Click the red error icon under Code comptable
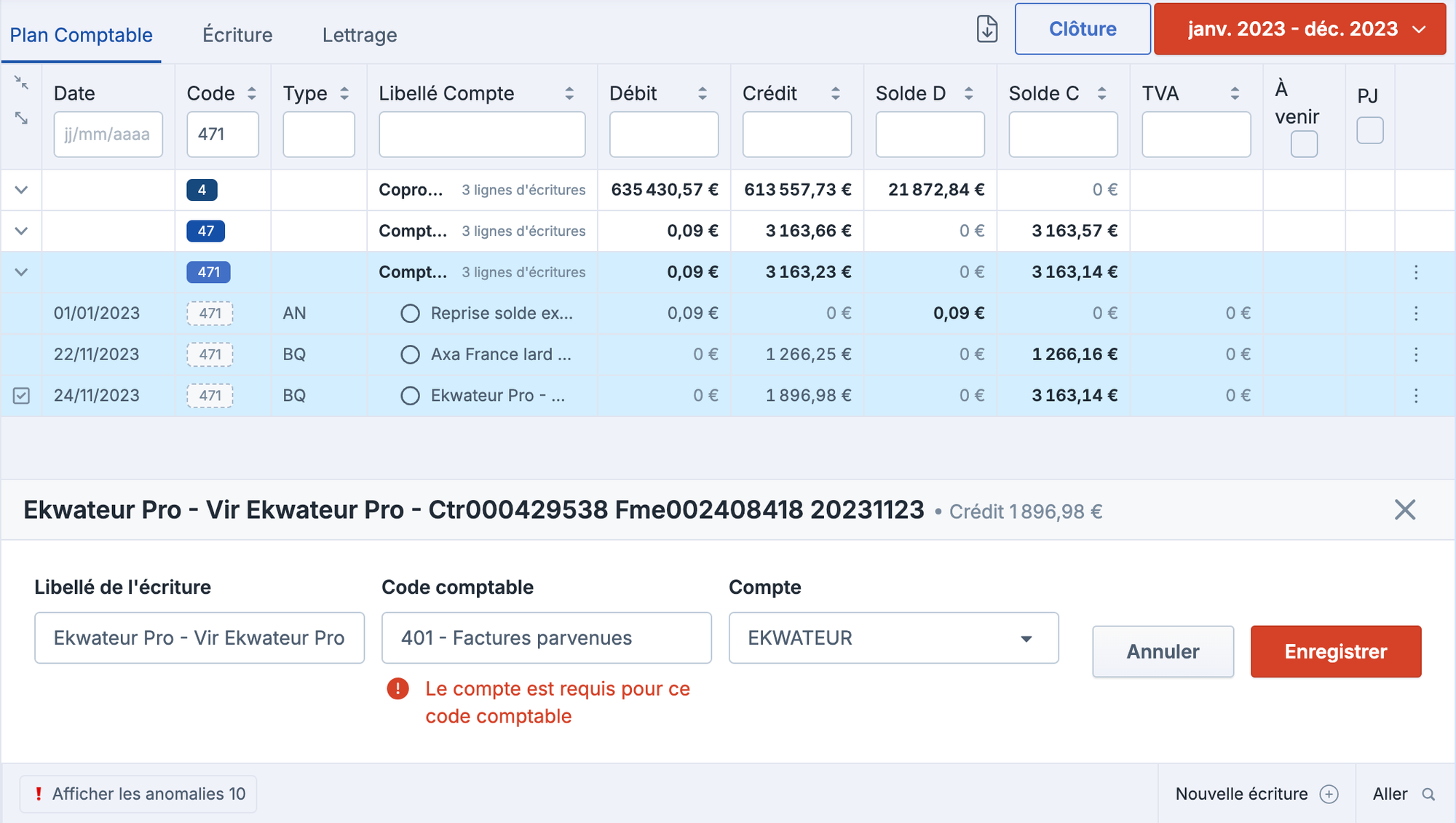 [x=397, y=688]
